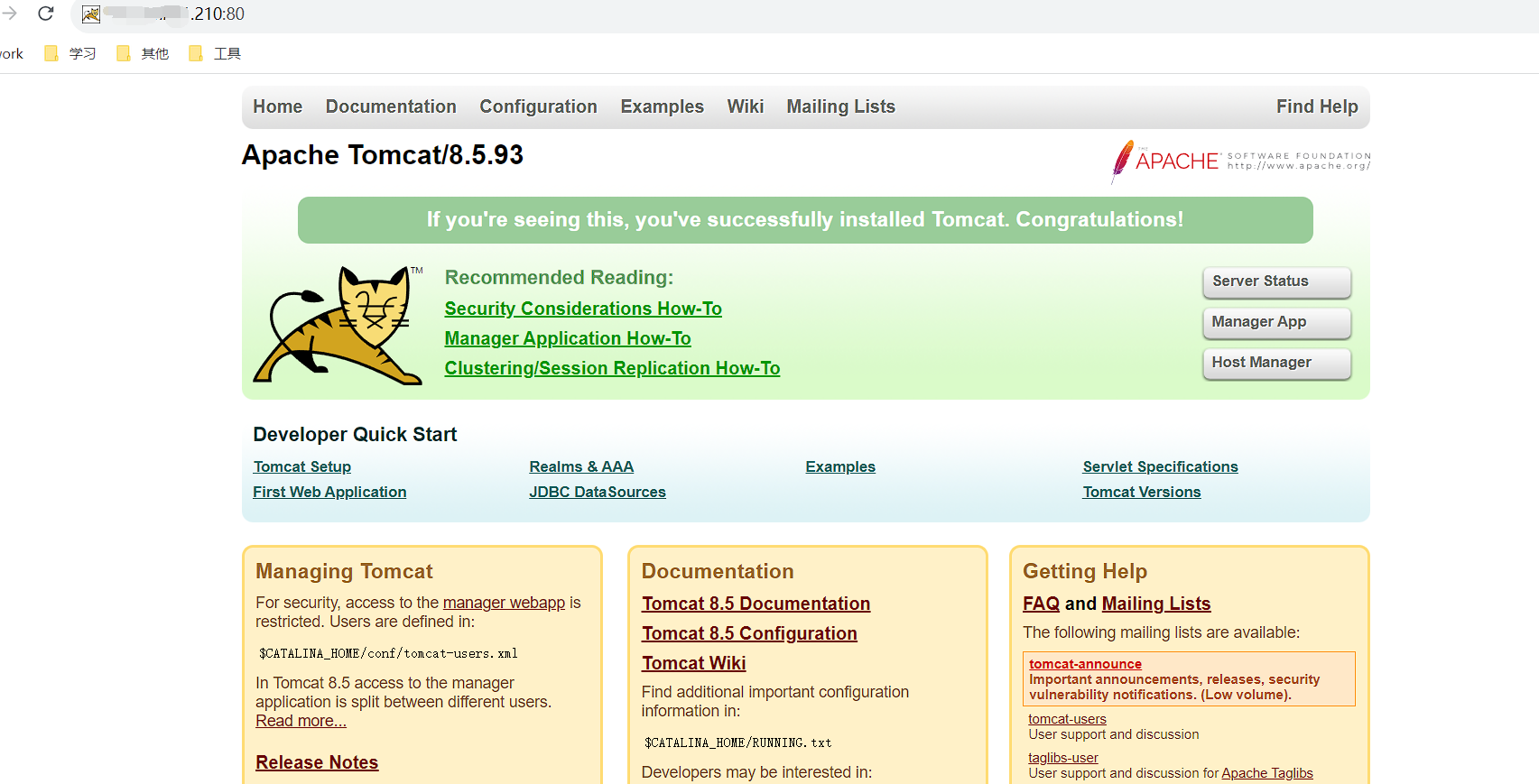Open the 学习 bookmark folder
The width and height of the screenshot is (1539, 784).
click(x=70, y=54)
